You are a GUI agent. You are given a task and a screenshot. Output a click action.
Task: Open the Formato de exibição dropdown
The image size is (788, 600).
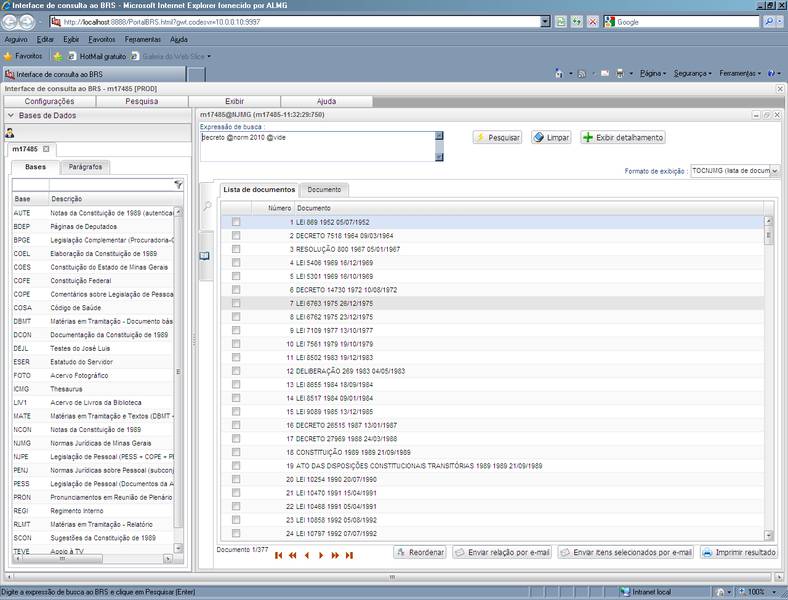click(x=776, y=171)
